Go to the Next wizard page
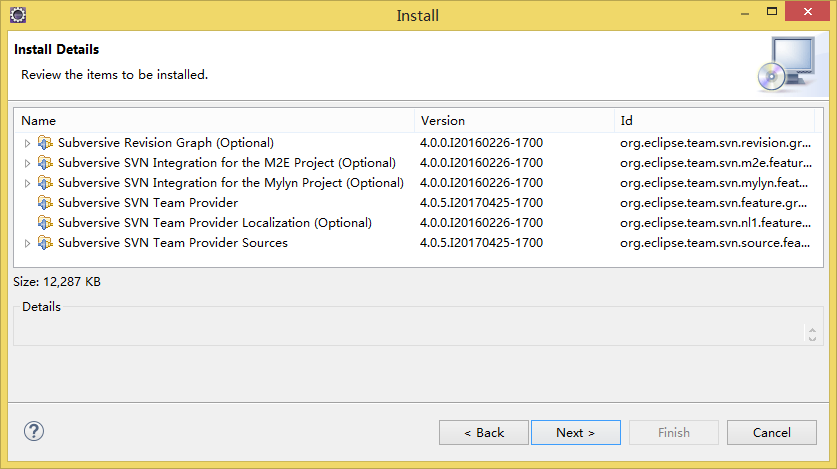 click(576, 432)
